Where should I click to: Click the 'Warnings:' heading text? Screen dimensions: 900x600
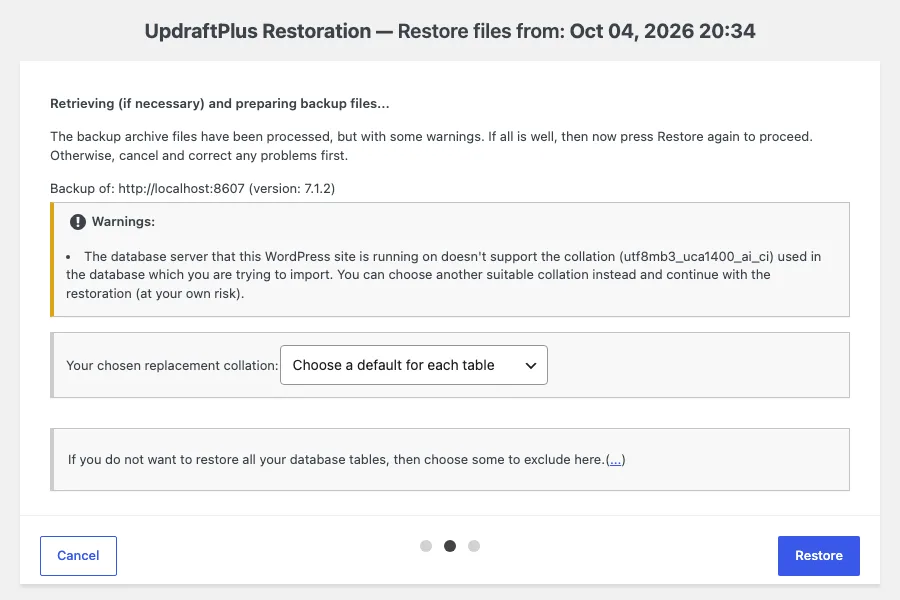point(123,222)
